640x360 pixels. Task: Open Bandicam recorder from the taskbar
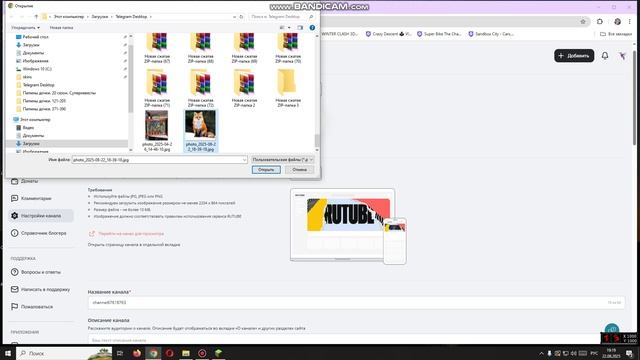pyautogui.click(x=202, y=353)
